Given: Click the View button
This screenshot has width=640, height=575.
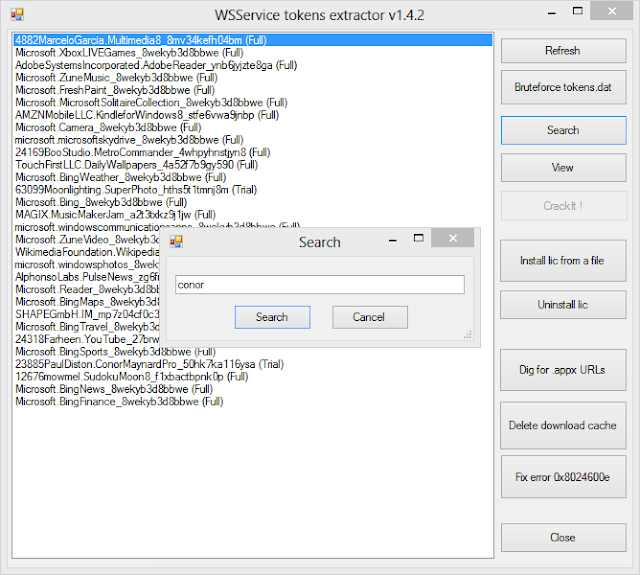Looking at the screenshot, I should click(x=564, y=168).
